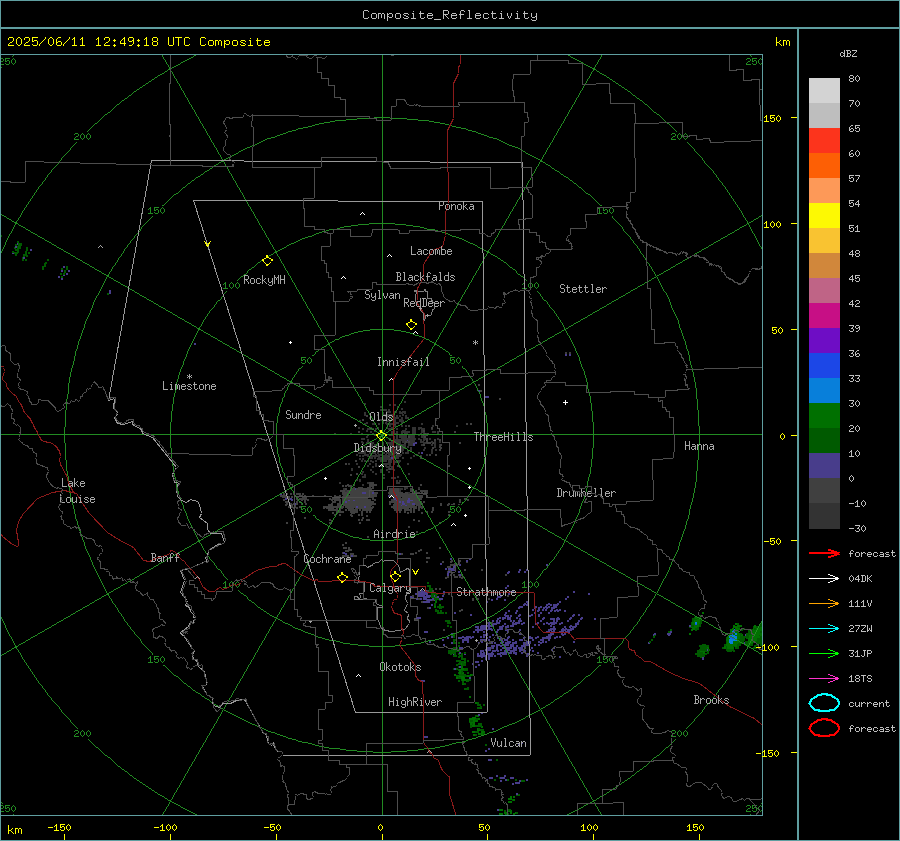Click the red forecast arrow in legend
Image resolution: width=900 pixels, height=841 pixels.
point(824,553)
